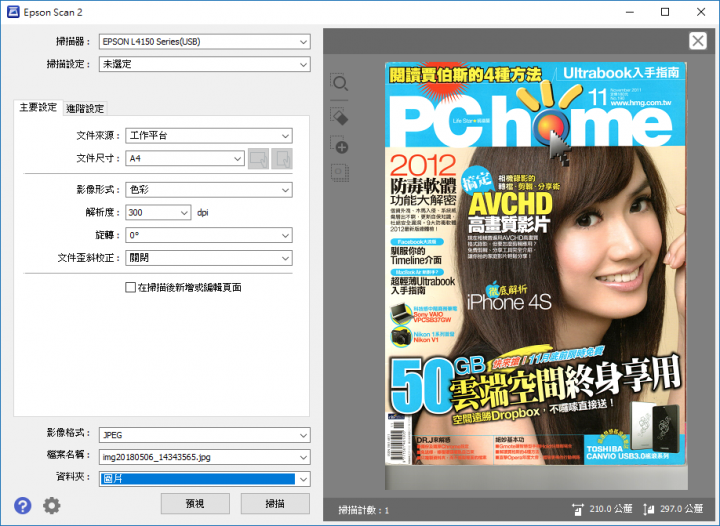Click the 預視 preview button

coord(195,504)
